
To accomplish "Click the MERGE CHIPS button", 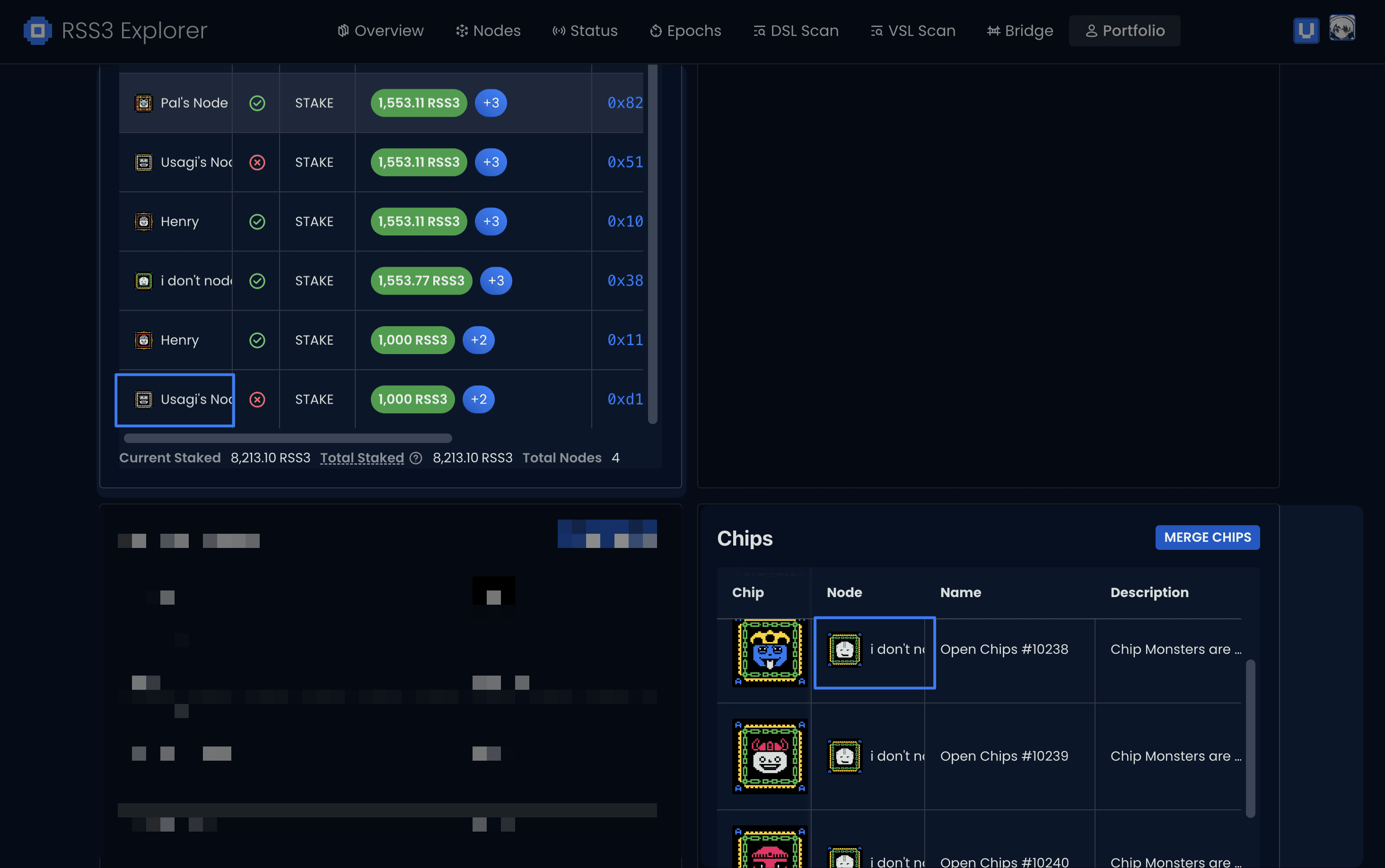I will coord(1208,538).
